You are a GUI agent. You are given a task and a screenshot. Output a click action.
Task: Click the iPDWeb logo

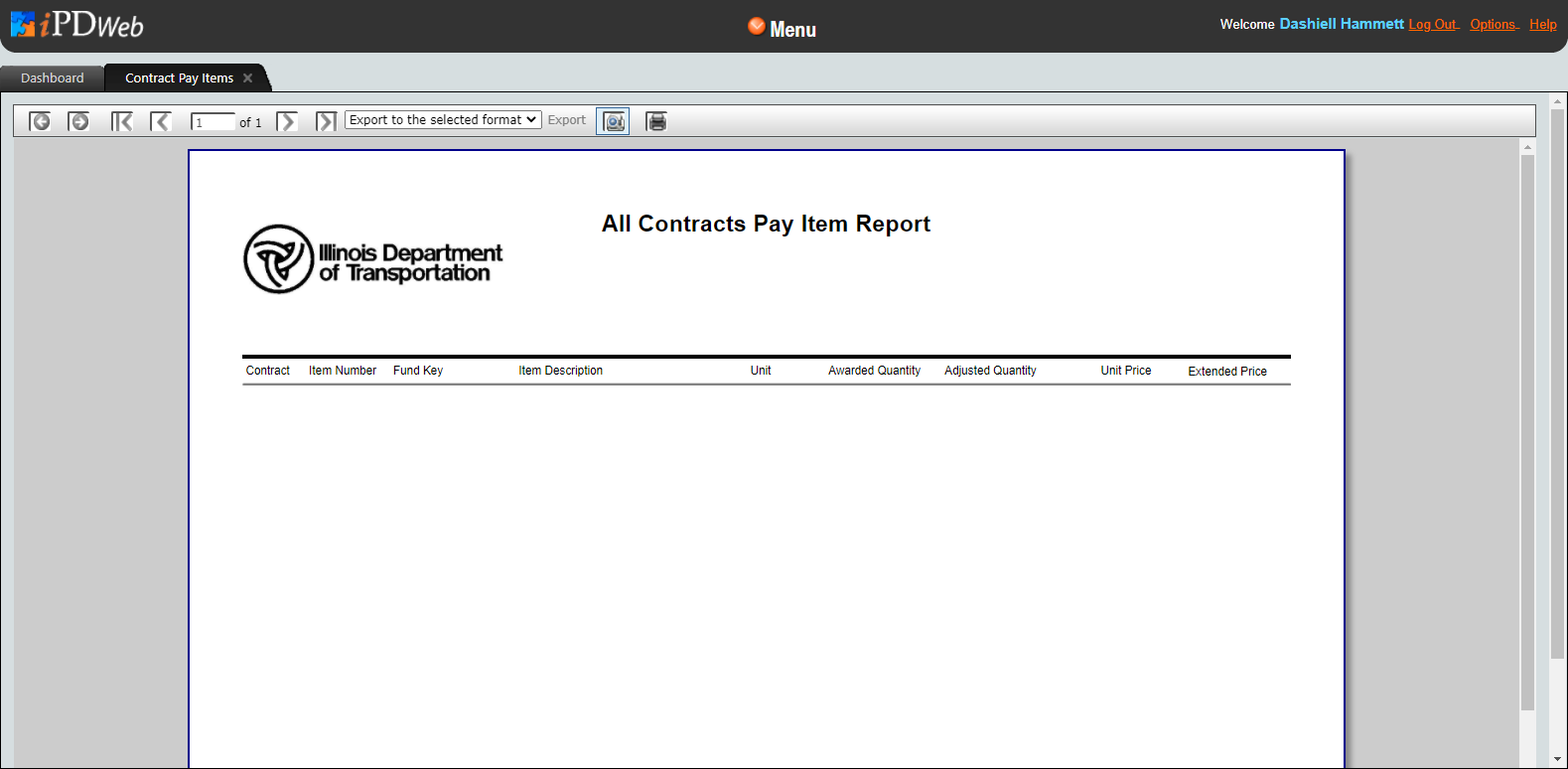pos(77,25)
